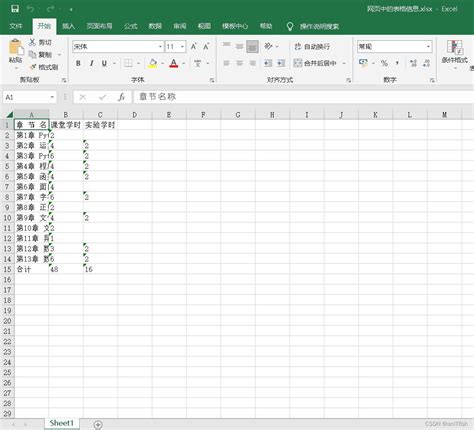Switch to the Data (数据) tab
This screenshot has width=474, height=430.
pyautogui.click(x=155, y=26)
